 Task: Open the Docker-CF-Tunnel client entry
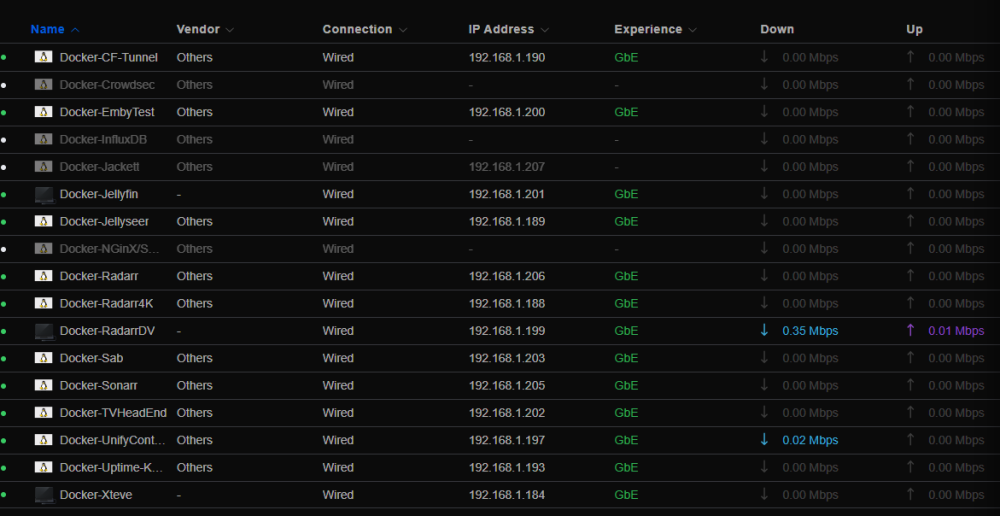point(108,57)
